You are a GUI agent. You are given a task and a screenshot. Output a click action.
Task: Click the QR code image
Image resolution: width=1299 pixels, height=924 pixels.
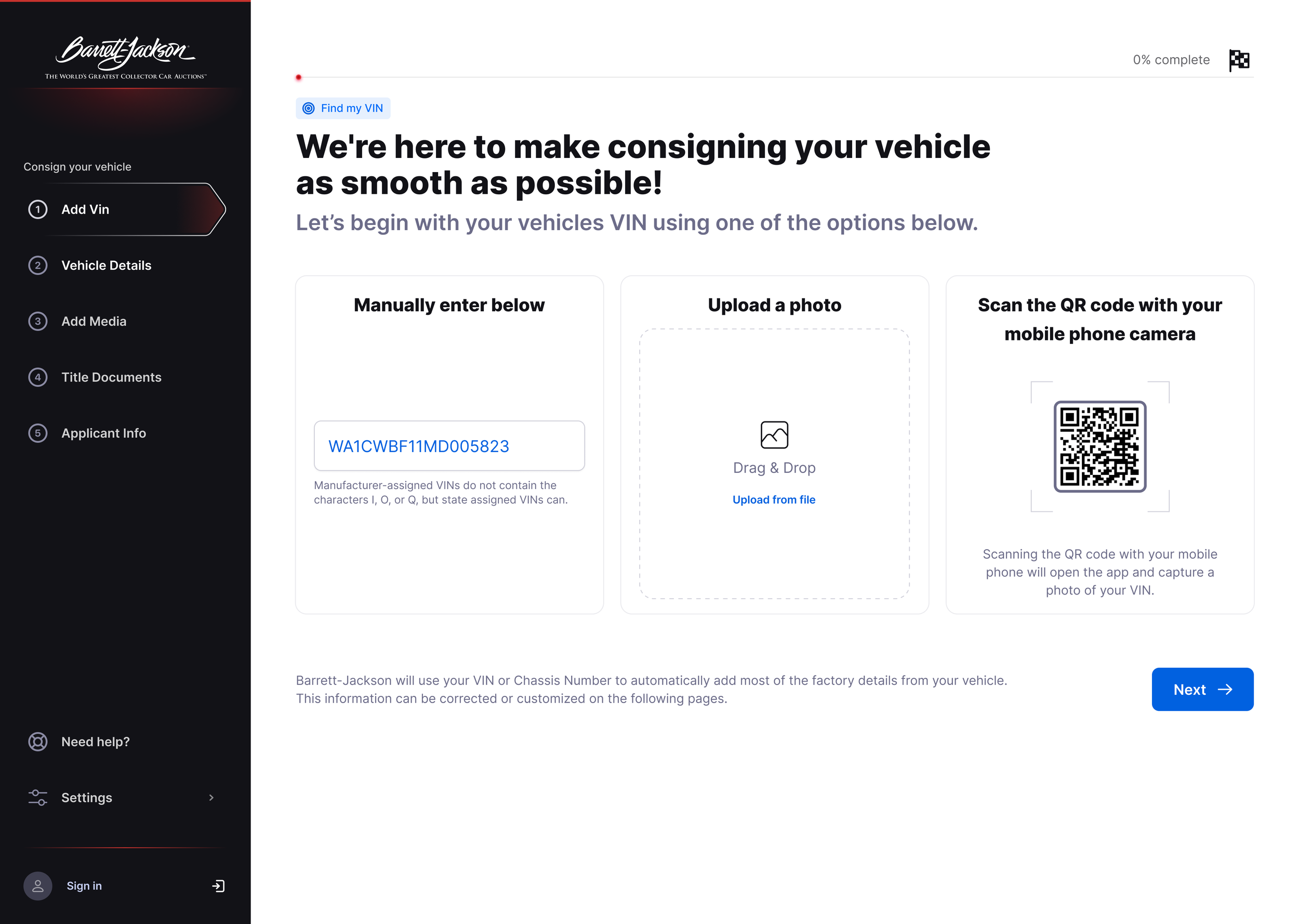tap(1099, 446)
